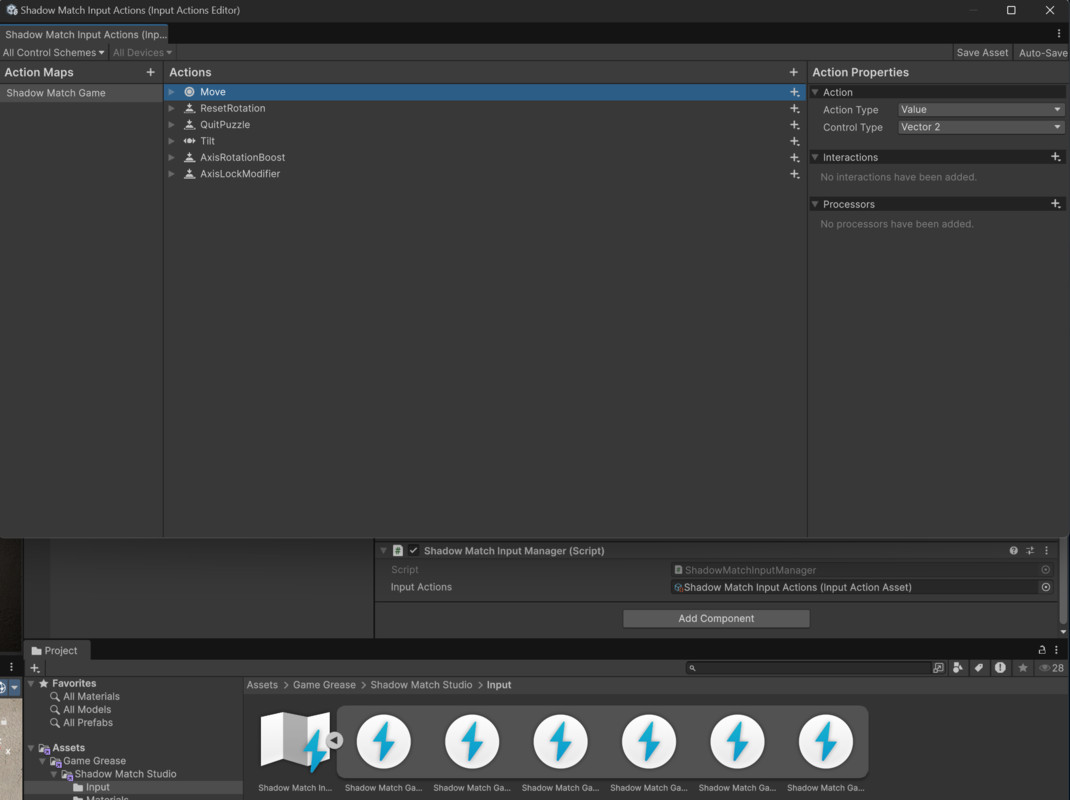Toggle Shadow Match Input Manager enabled checkbox
The height and width of the screenshot is (800, 1070).
pos(414,551)
